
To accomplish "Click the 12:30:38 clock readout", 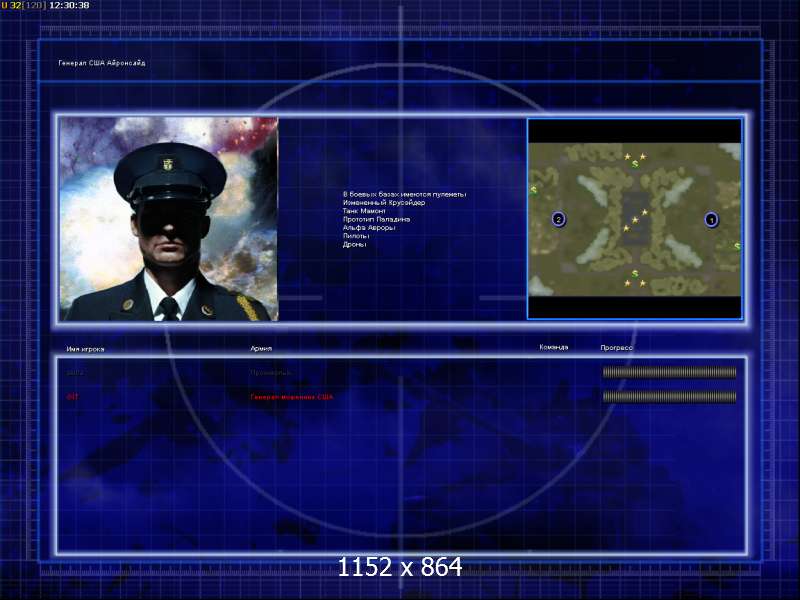I will coord(69,5).
